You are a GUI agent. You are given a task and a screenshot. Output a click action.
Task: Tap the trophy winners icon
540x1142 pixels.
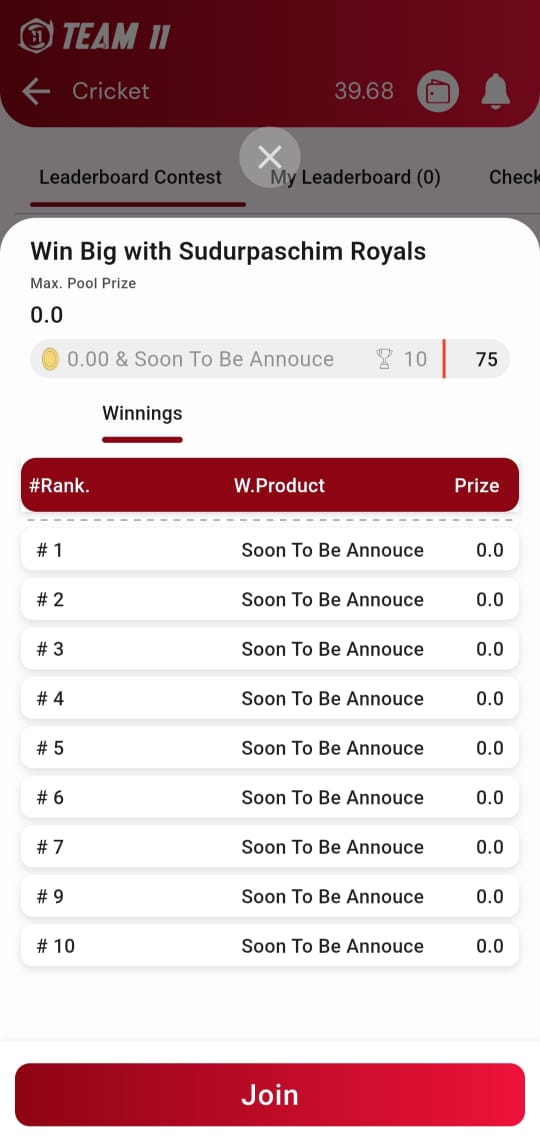click(x=384, y=359)
